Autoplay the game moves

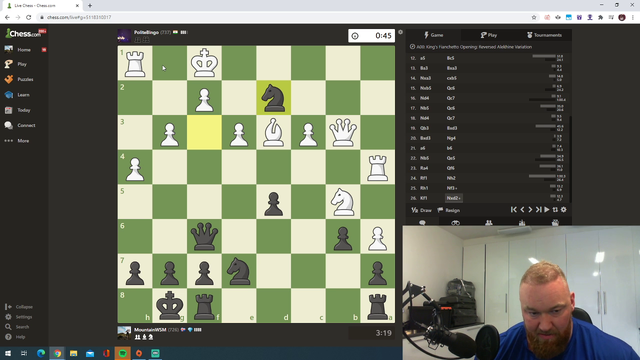coord(547,210)
